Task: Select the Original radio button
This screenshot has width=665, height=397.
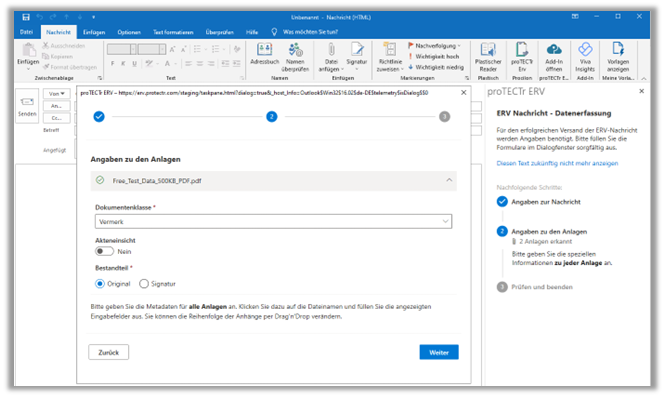Action: tap(100, 284)
